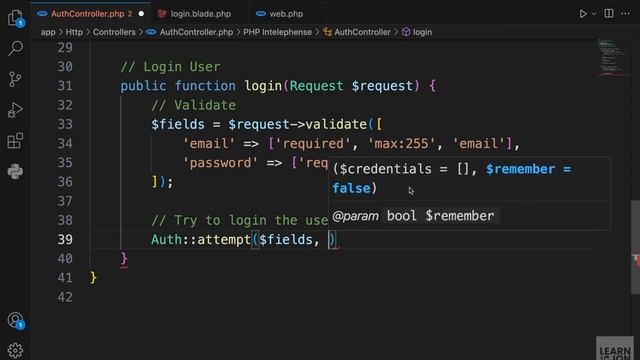Click the 'Auth' class on line 39
Image resolution: width=640 pixels, height=360 pixels.
pos(167,240)
